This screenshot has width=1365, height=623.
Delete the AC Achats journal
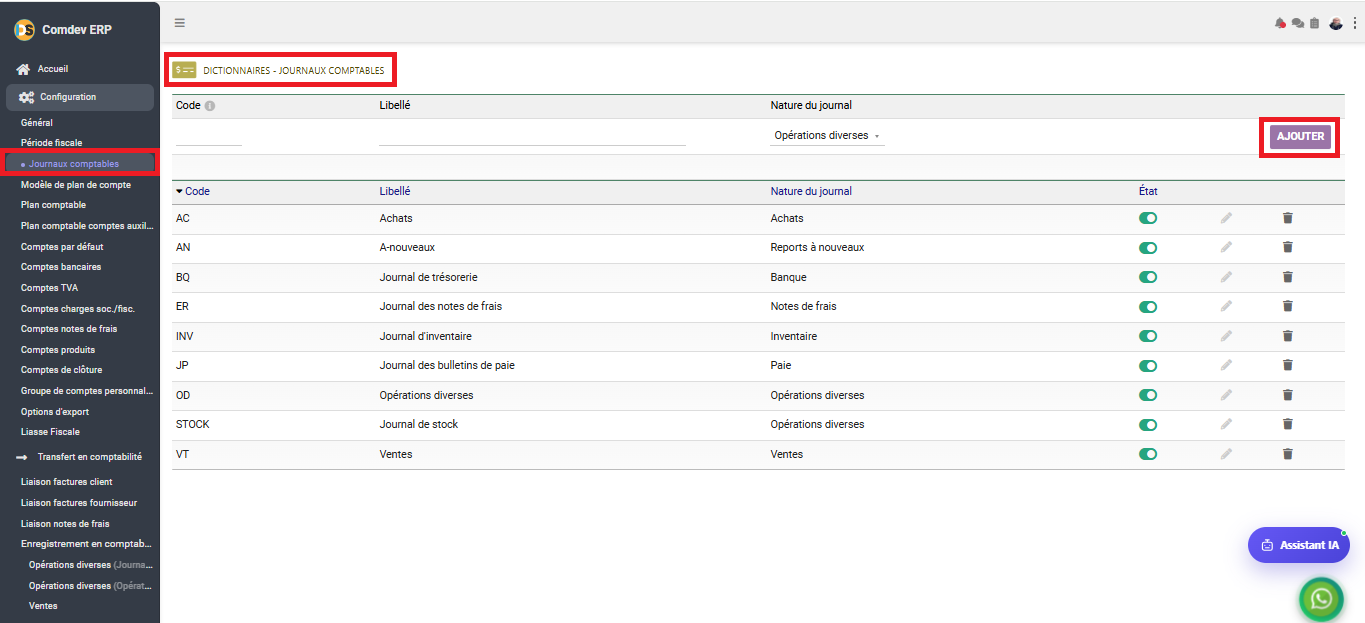coord(1288,218)
